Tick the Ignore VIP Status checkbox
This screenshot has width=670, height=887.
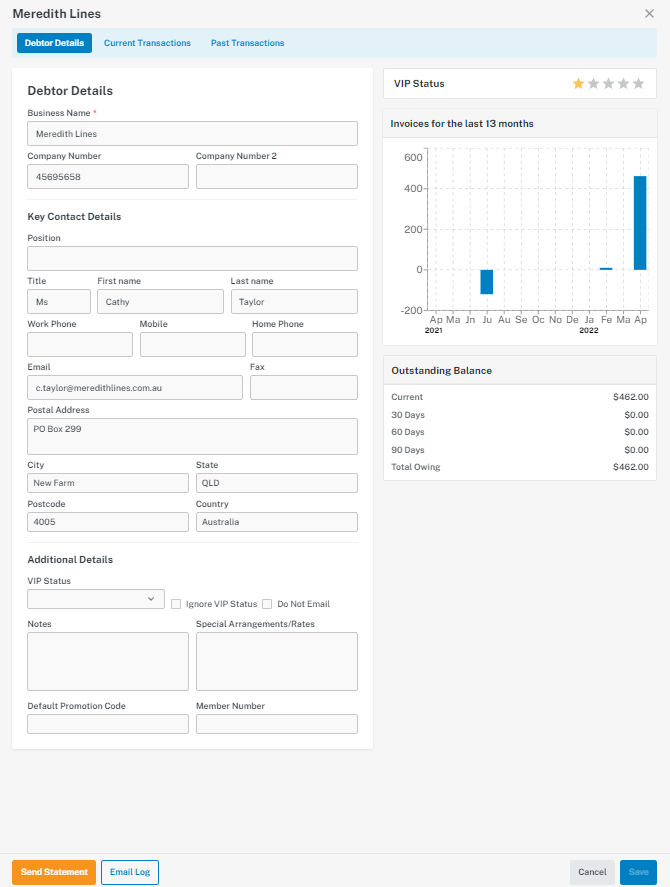[x=176, y=604]
